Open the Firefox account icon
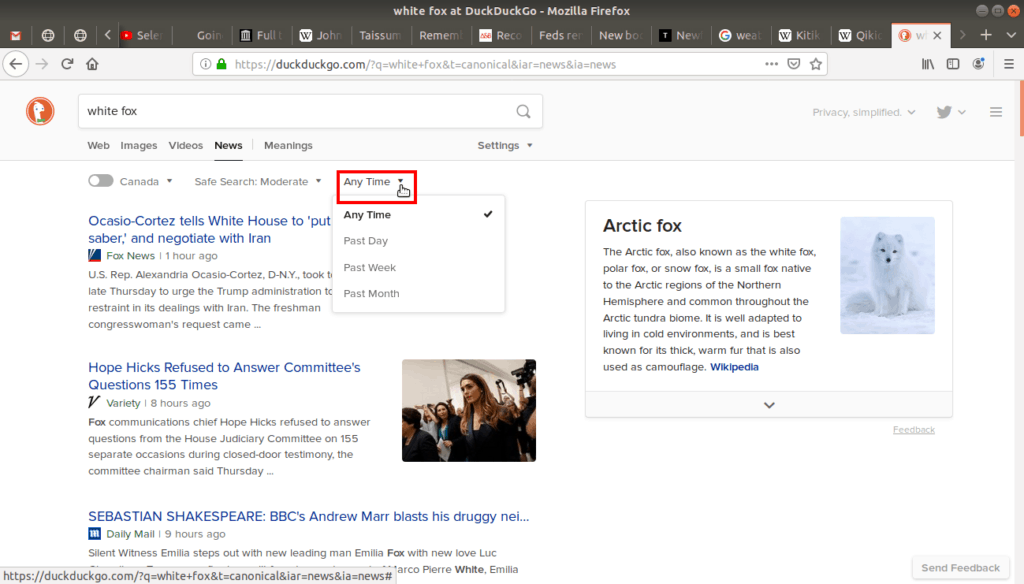 [x=978, y=64]
